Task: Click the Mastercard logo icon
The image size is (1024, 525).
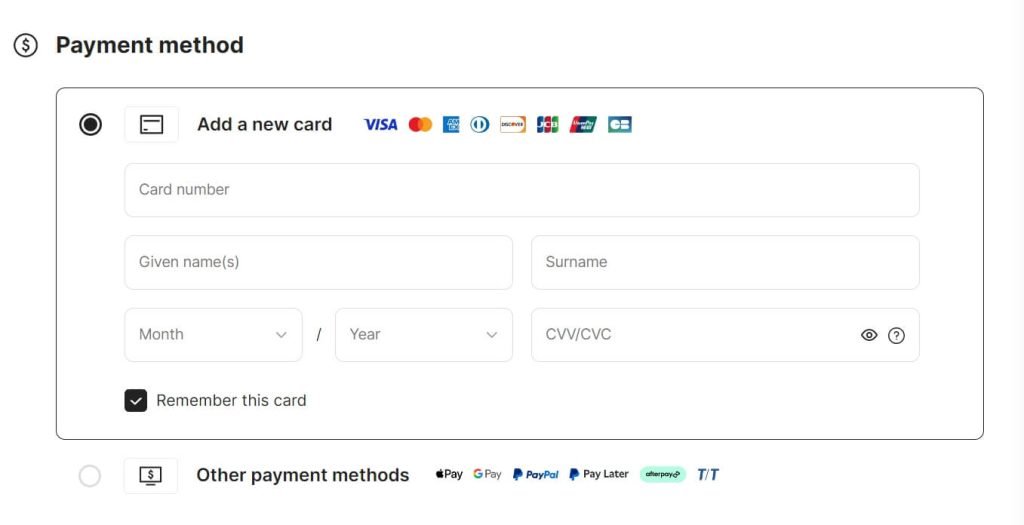Action: point(420,124)
